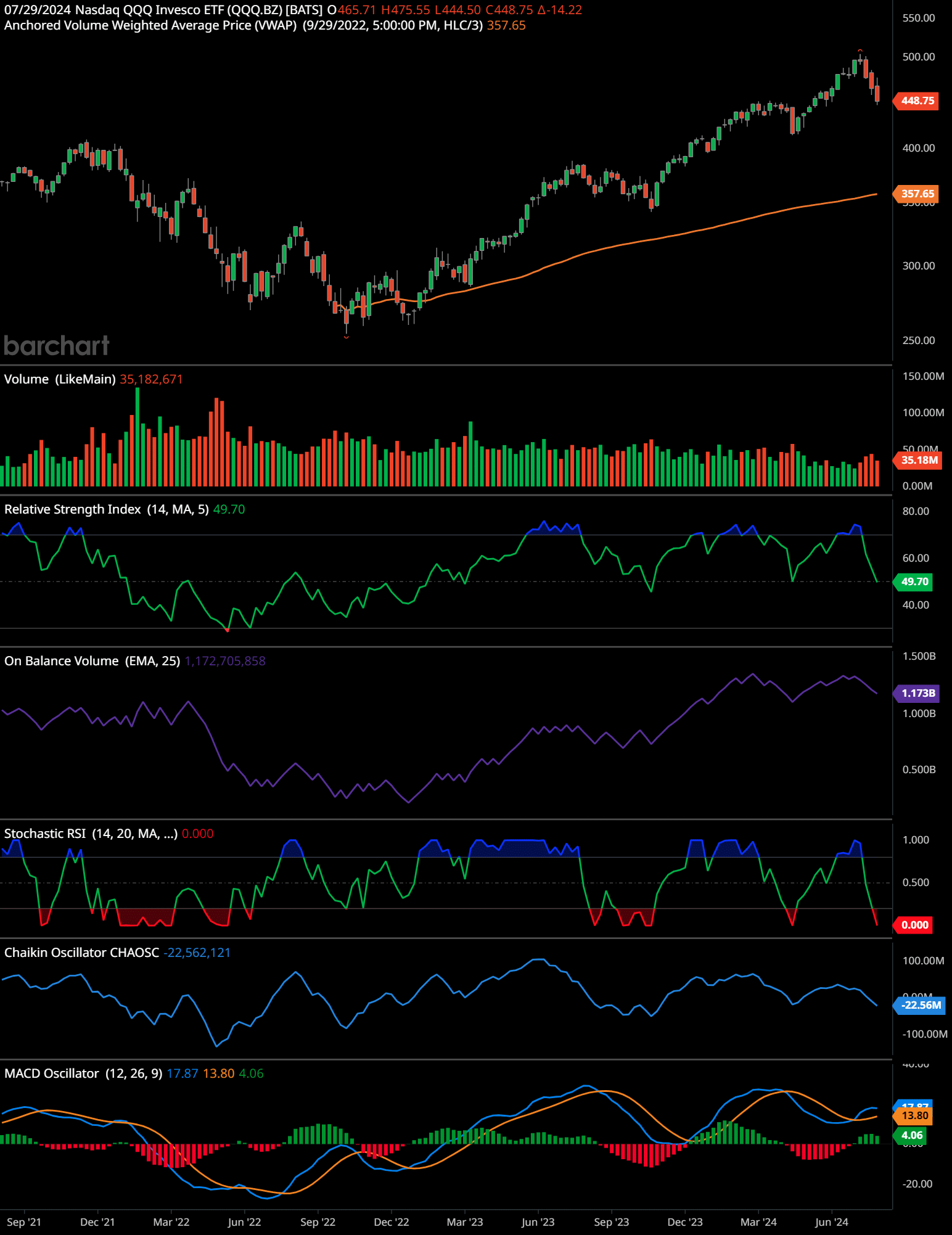Viewport: 952px width, 1235px height.
Task: Click the Chaikin Oscillator CHAOSC label
Action: coord(82,953)
